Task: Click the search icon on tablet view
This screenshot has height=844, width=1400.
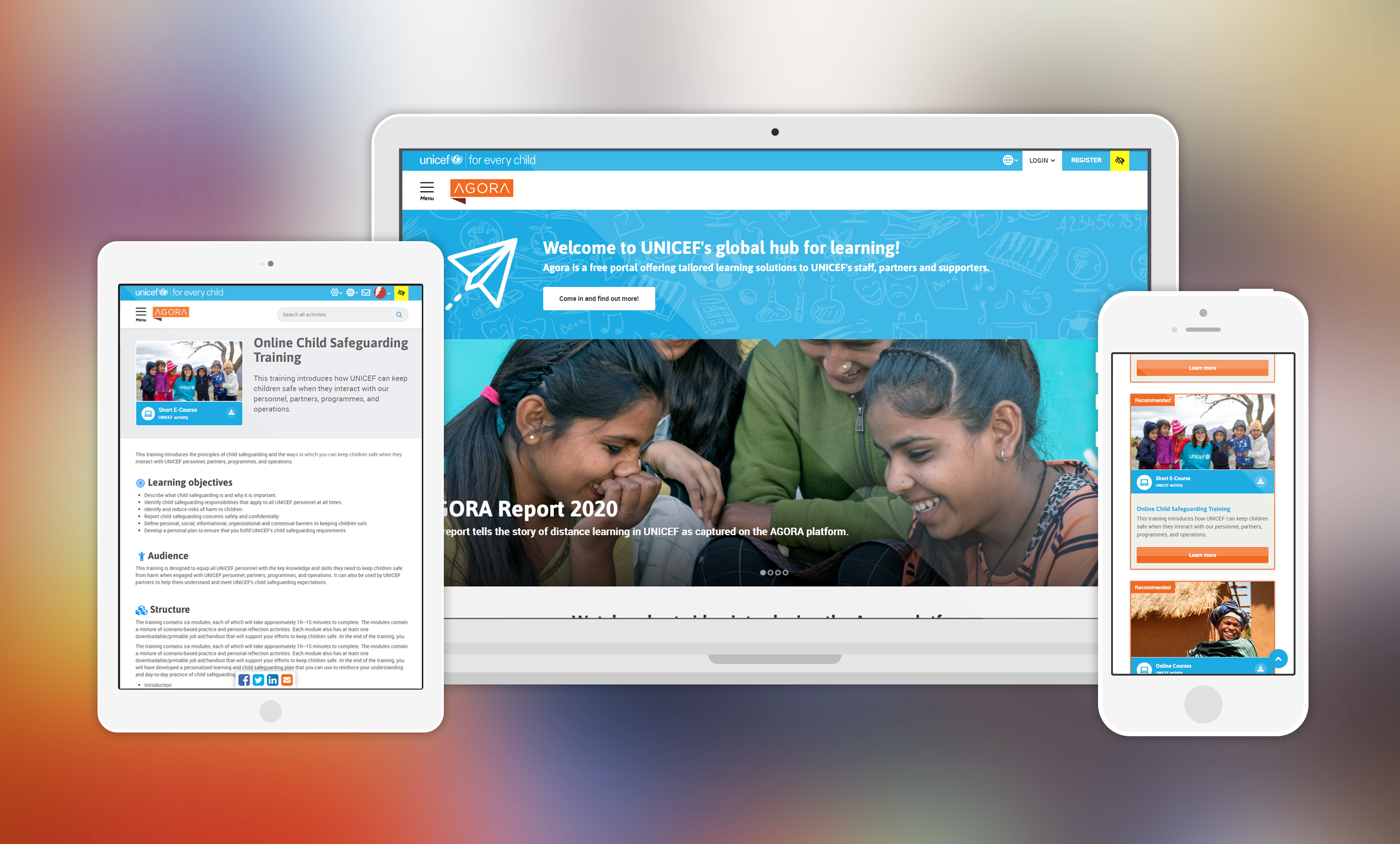Action: [399, 314]
